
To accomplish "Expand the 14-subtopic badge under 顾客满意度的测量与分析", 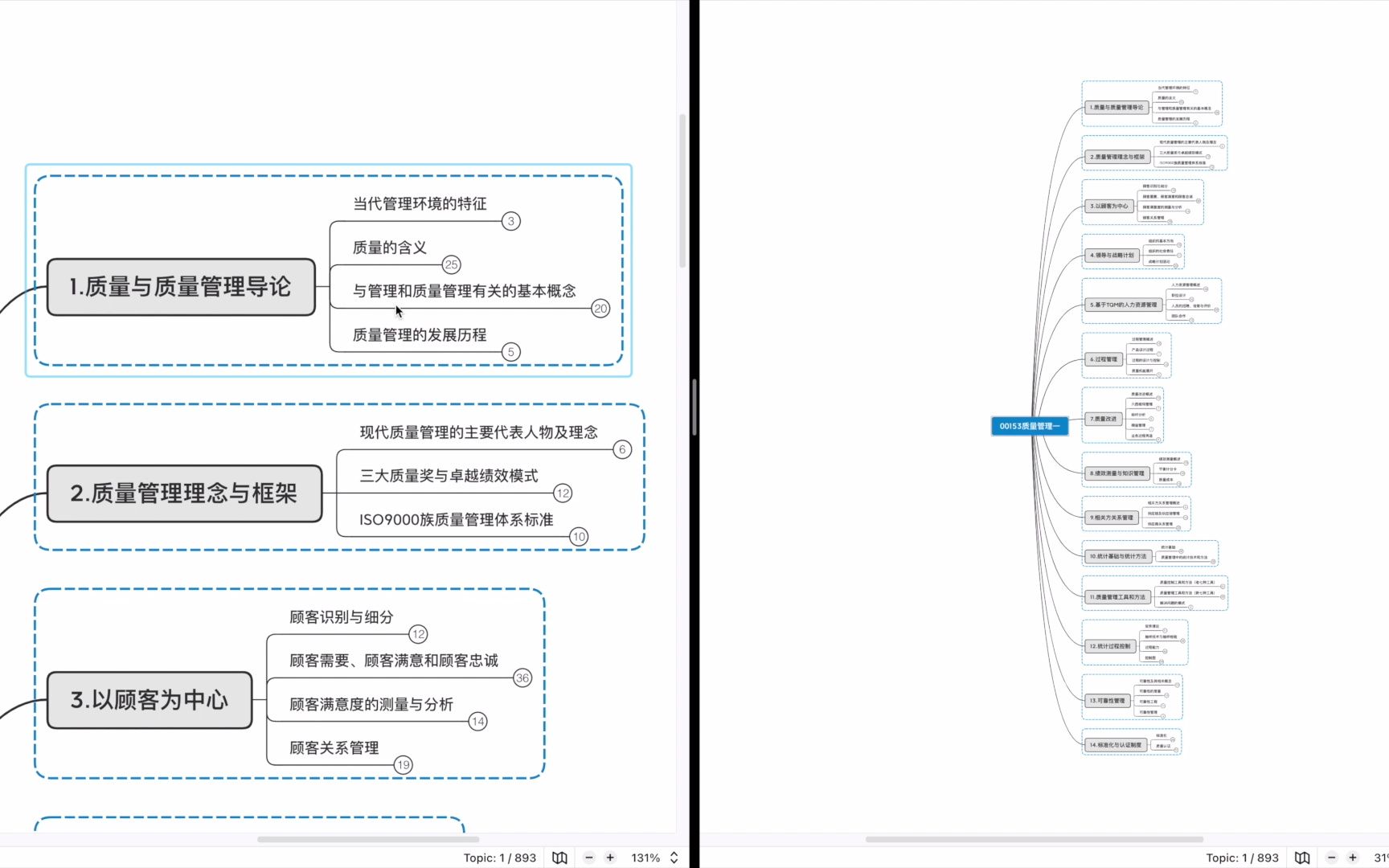I will coord(477,722).
